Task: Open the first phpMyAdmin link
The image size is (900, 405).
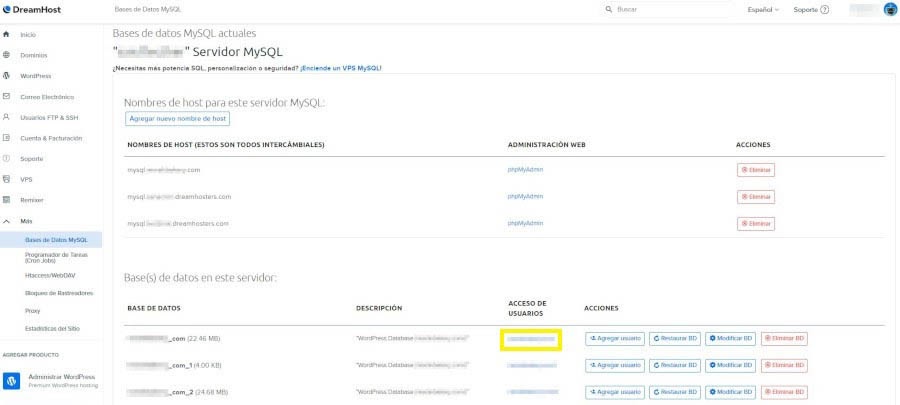Action: tap(525, 170)
